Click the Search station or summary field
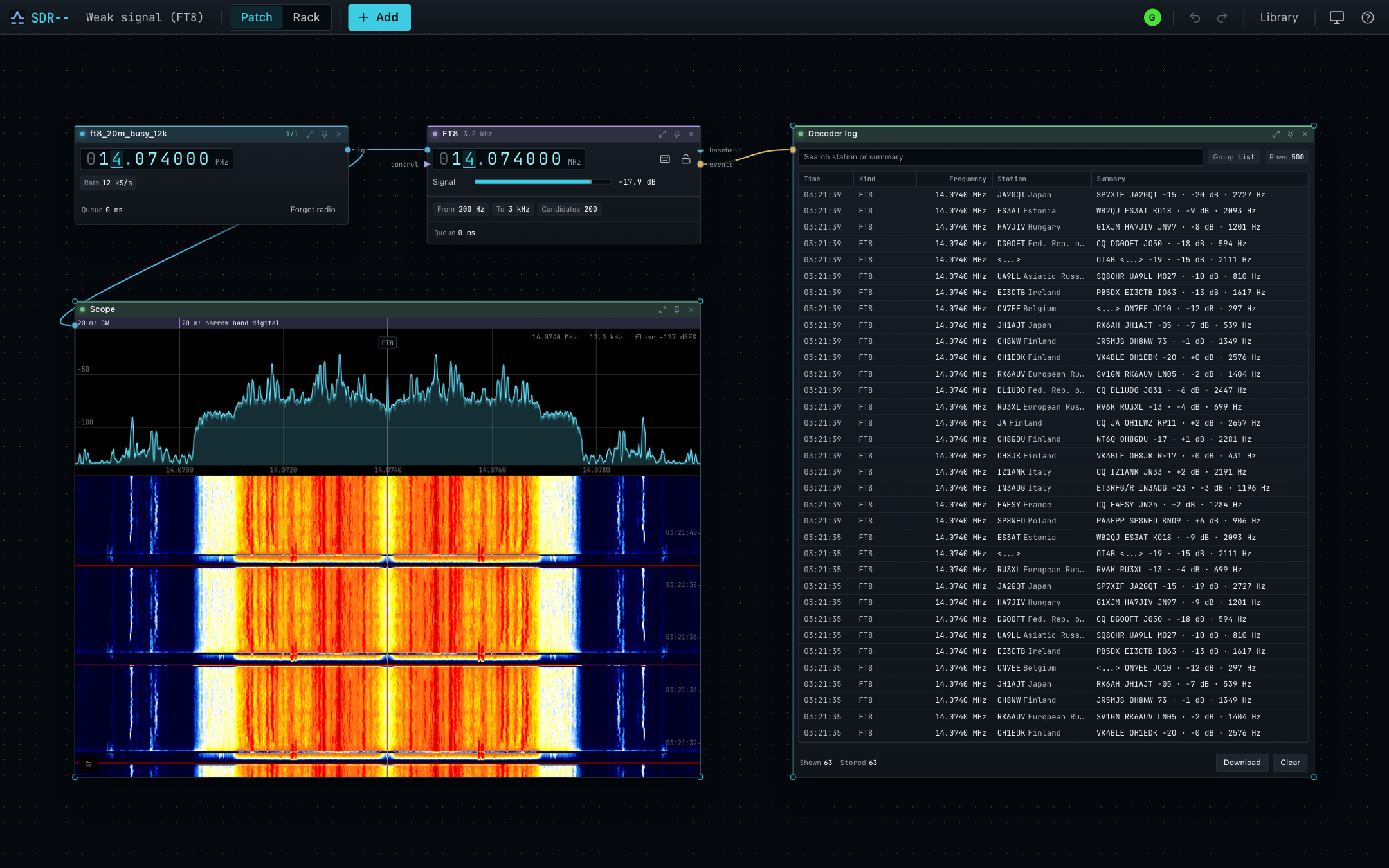1389x868 pixels. click(x=1001, y=157)
